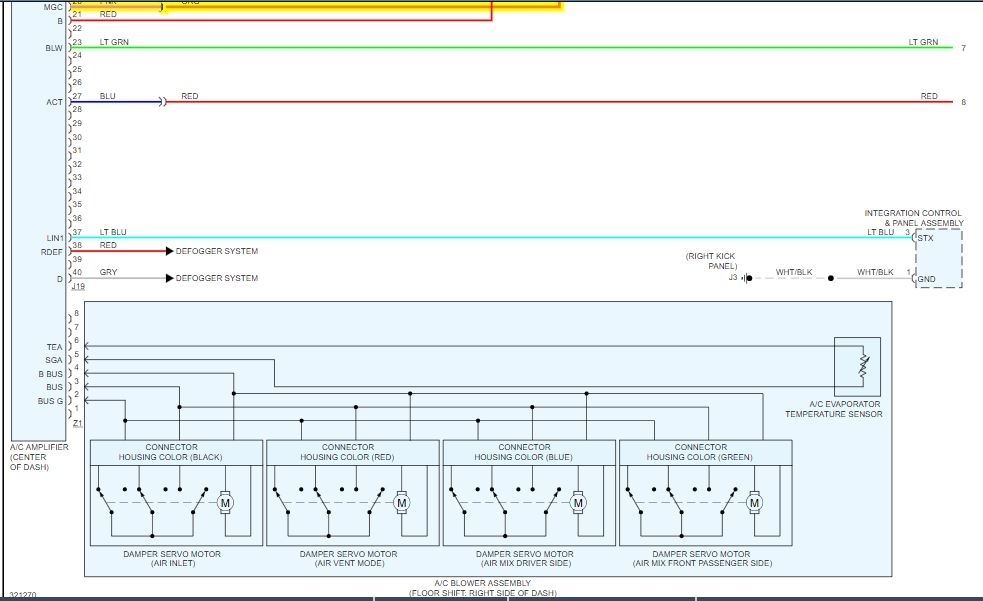This screenshot has width=983, height=601.
Task: Click the arrow beside RDEF Defogger System
Action: click(169, 251)
